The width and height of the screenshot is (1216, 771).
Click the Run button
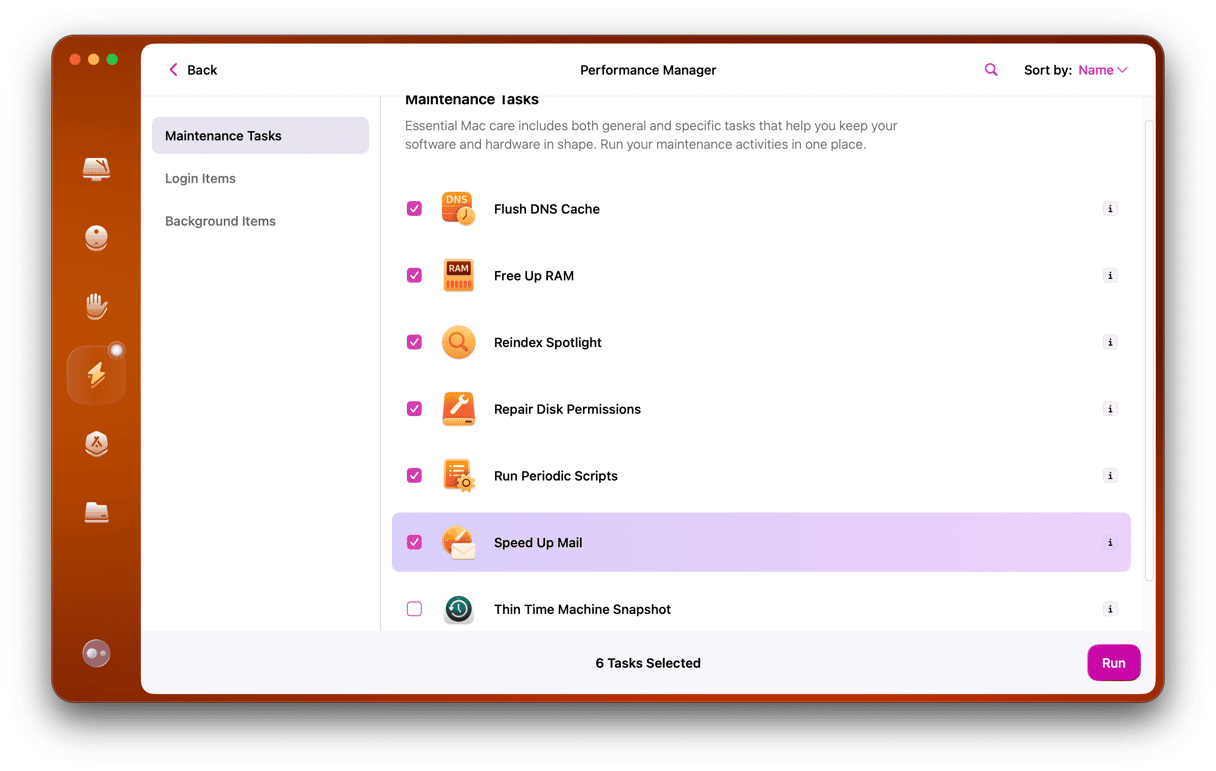click(x=1114, y=663)
